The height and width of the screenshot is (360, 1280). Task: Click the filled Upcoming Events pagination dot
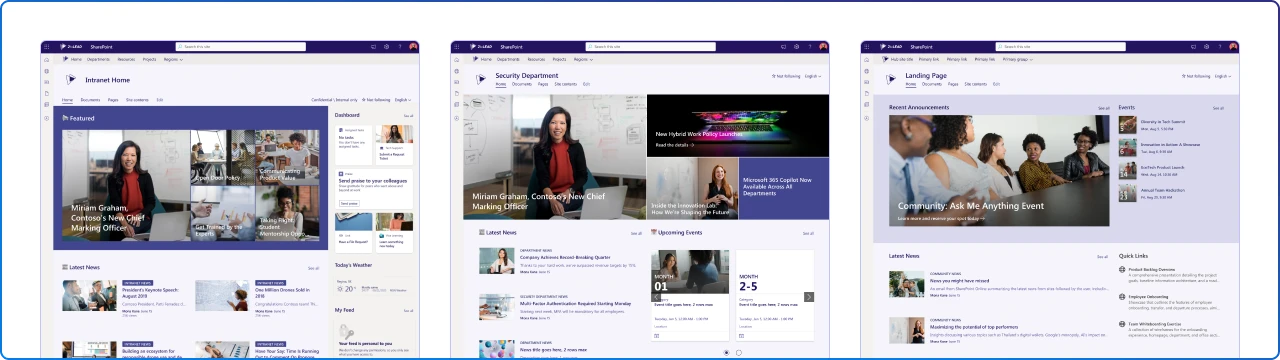(726, 353)
